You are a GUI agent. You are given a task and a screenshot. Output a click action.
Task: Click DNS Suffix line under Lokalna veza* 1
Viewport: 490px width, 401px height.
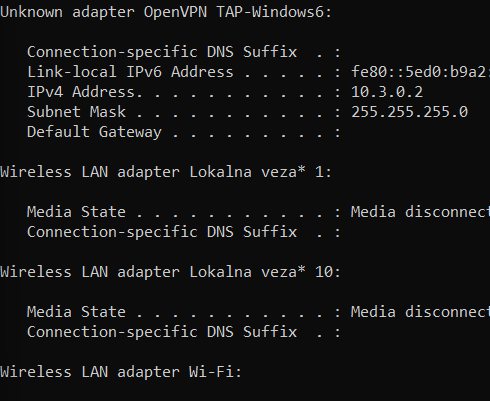(x=184, y=232)
